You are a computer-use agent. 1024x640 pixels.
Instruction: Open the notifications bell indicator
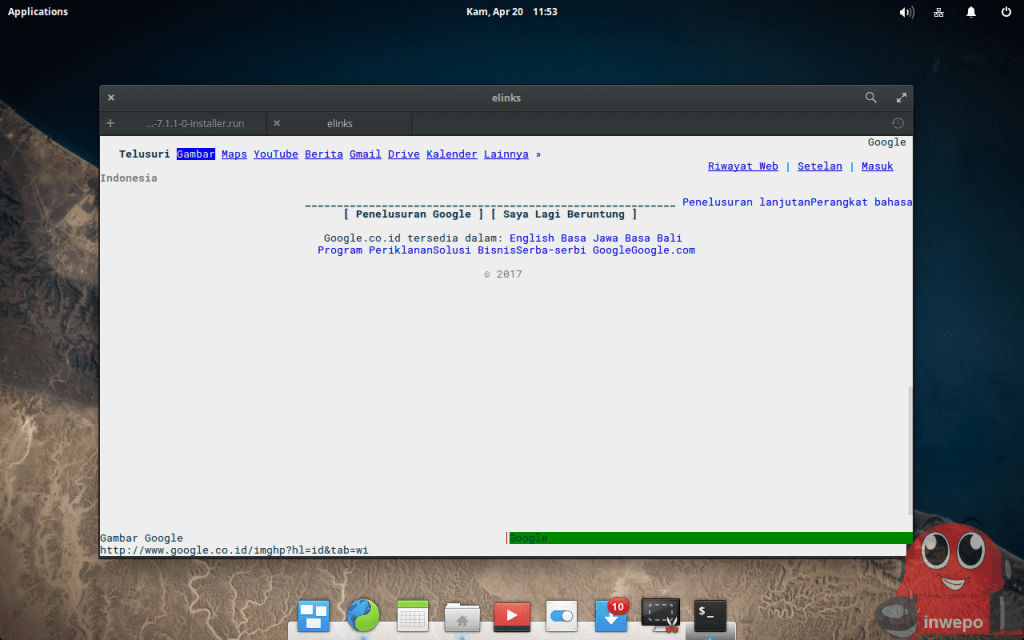[971, 12]
